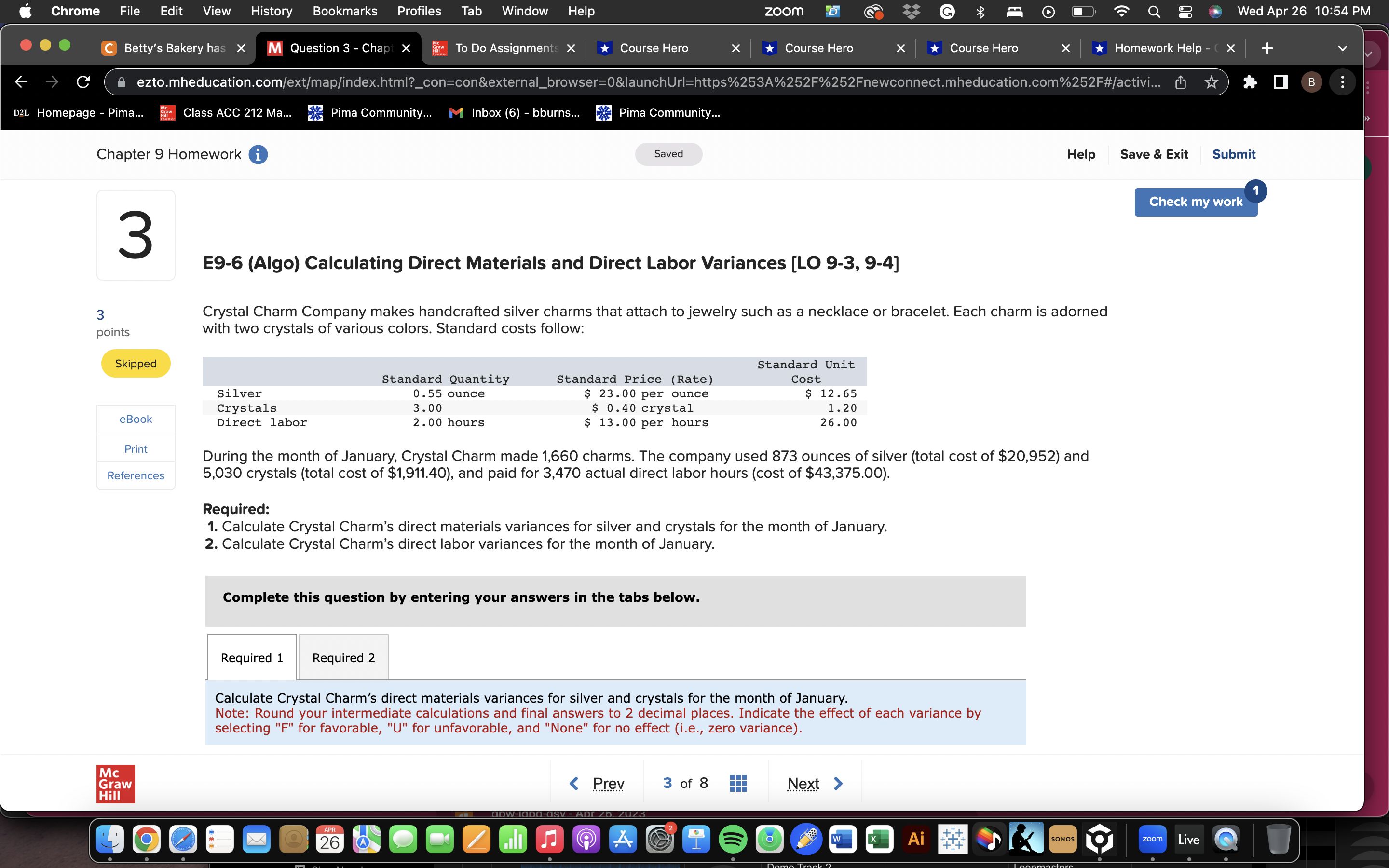Viewport: 1389px width, 868px height.
Task: Expand the bookmarks bar overflow chevron
Action: (x=1367, y=118)
